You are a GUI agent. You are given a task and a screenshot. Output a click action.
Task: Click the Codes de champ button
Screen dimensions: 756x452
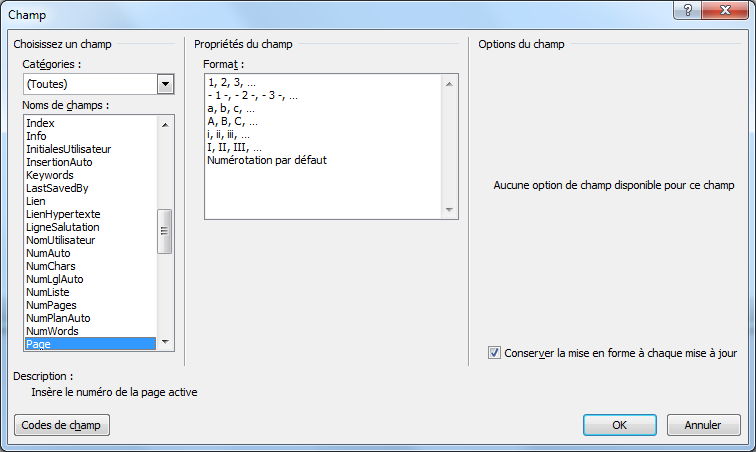(x=62, y=425)
